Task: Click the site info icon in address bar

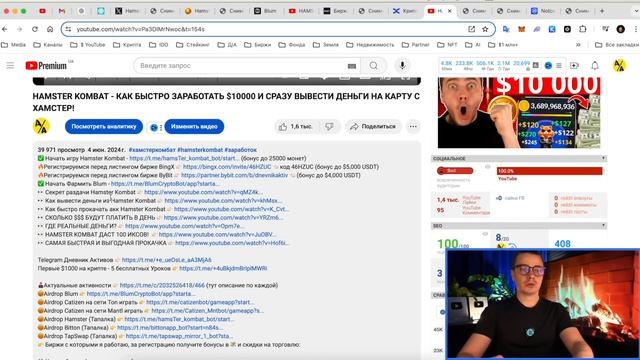Action: pyautogui.click(x=68, y=29)
